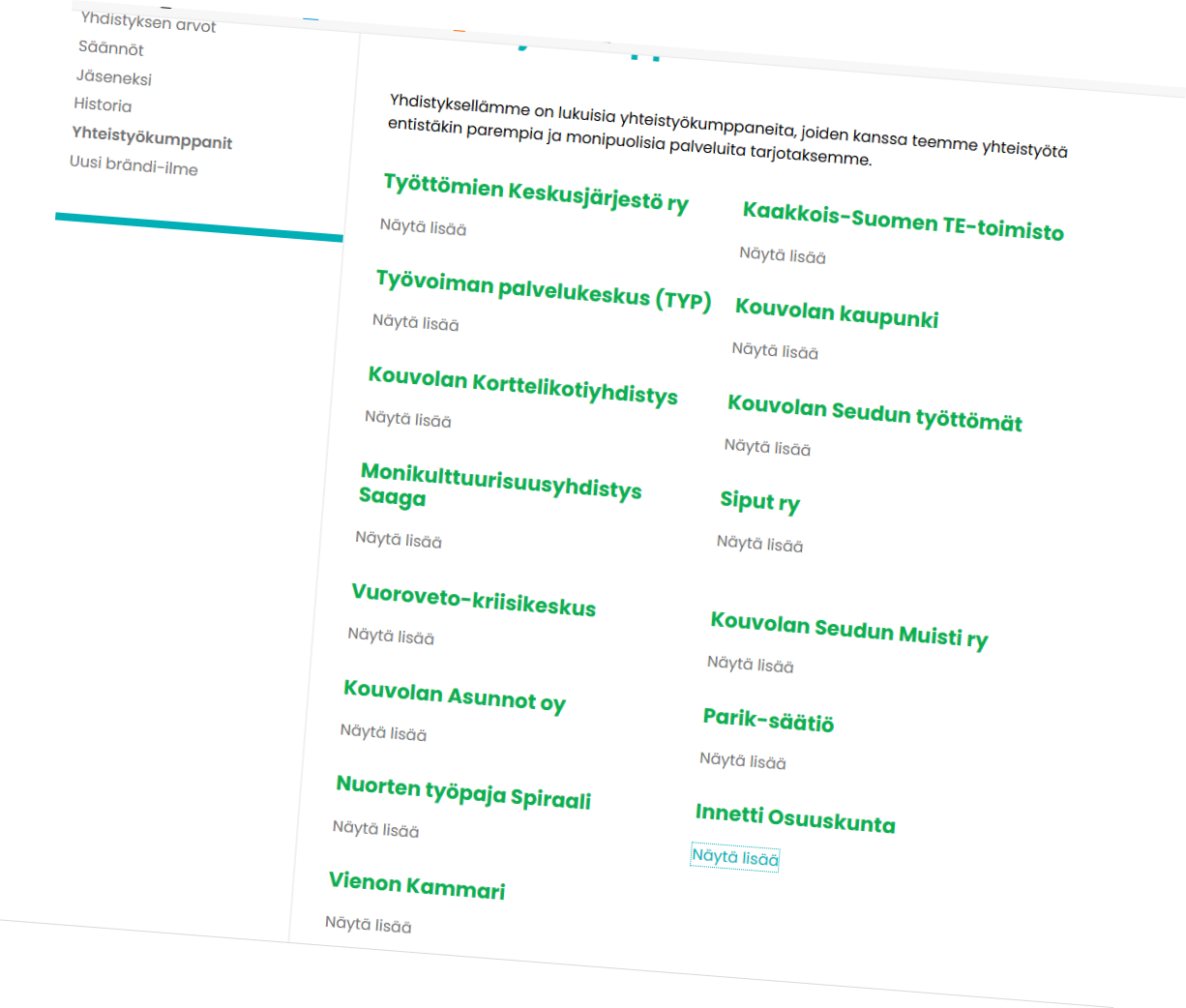Show more under Parik-säätiö
Viewport: 1186px width, 1008px height.
pyautogui.click(x=742, y=760)
